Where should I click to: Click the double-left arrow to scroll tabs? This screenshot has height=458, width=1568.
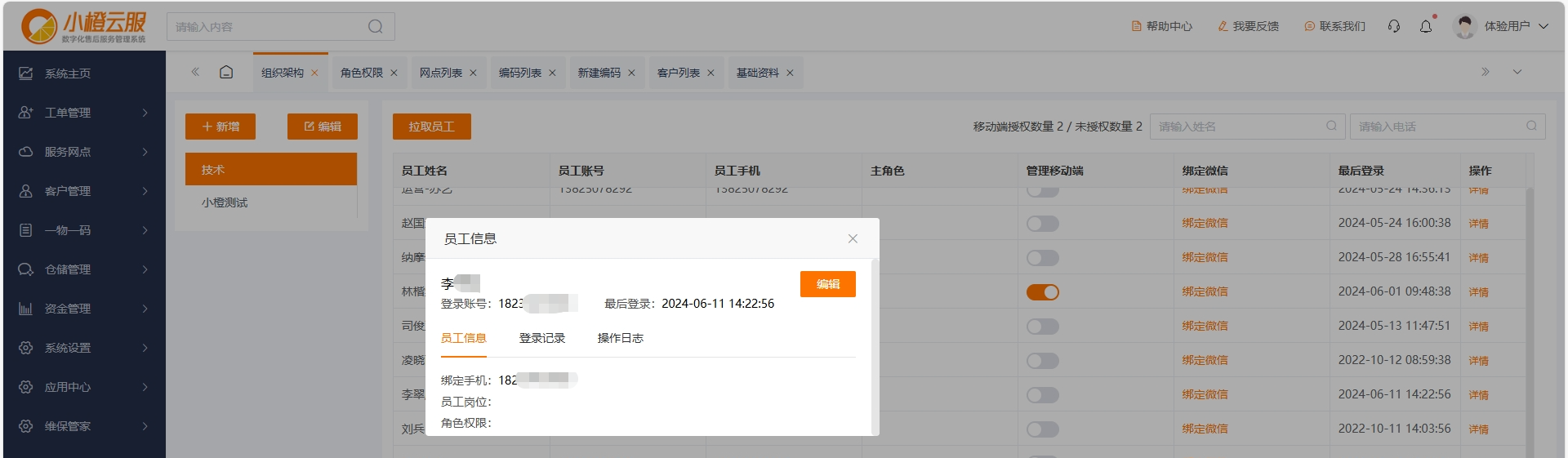(195, 73)
